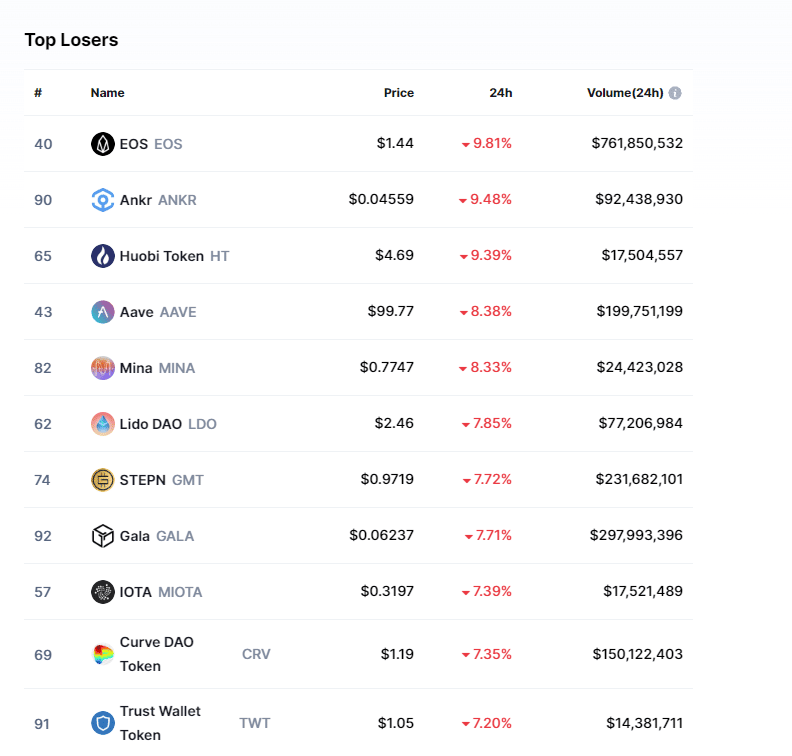Sort by the # rank column header
The width and height of the screenshot is (792, 756).
38,93
